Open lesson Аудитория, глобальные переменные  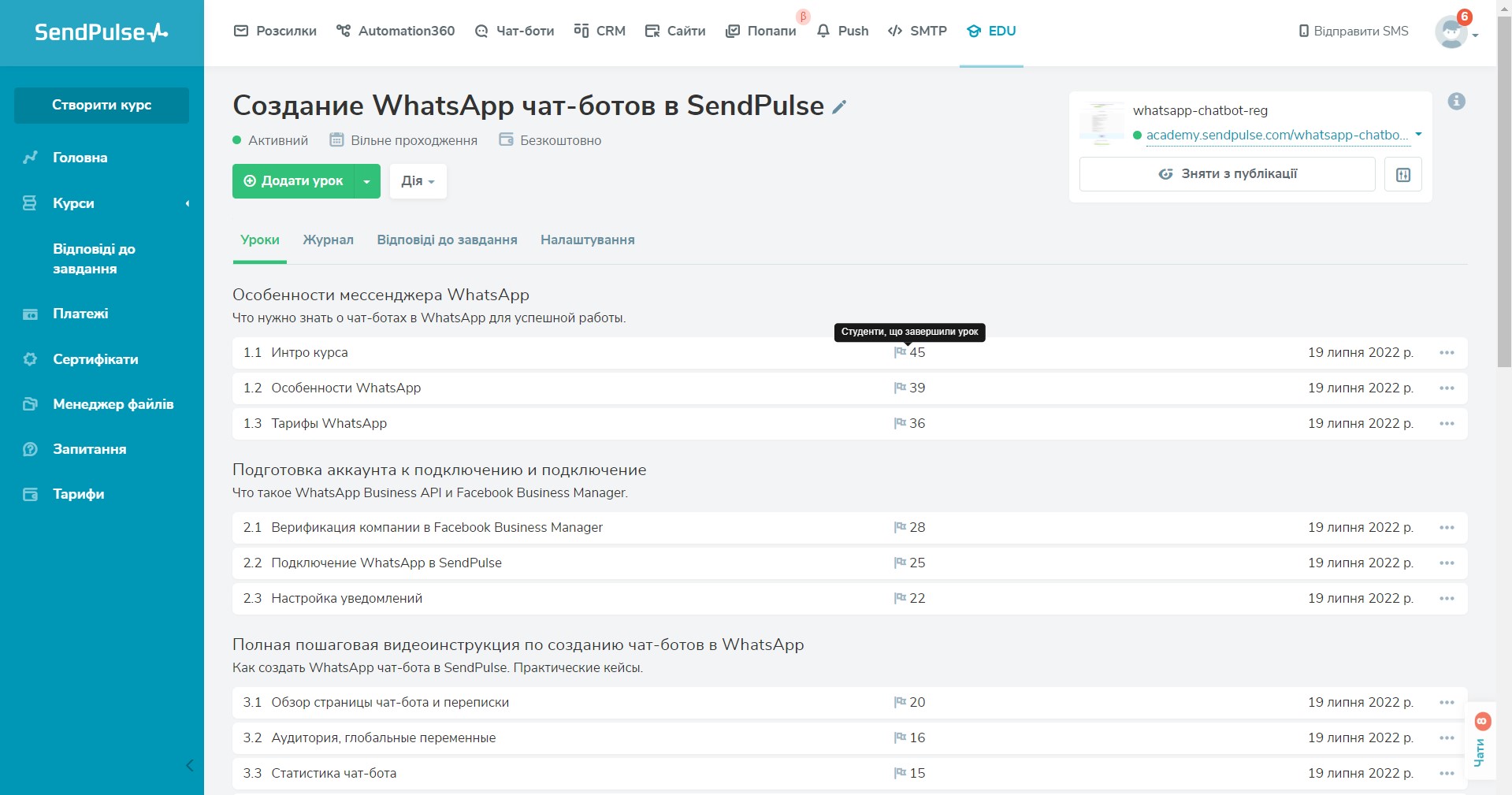(x=384, y=737)
